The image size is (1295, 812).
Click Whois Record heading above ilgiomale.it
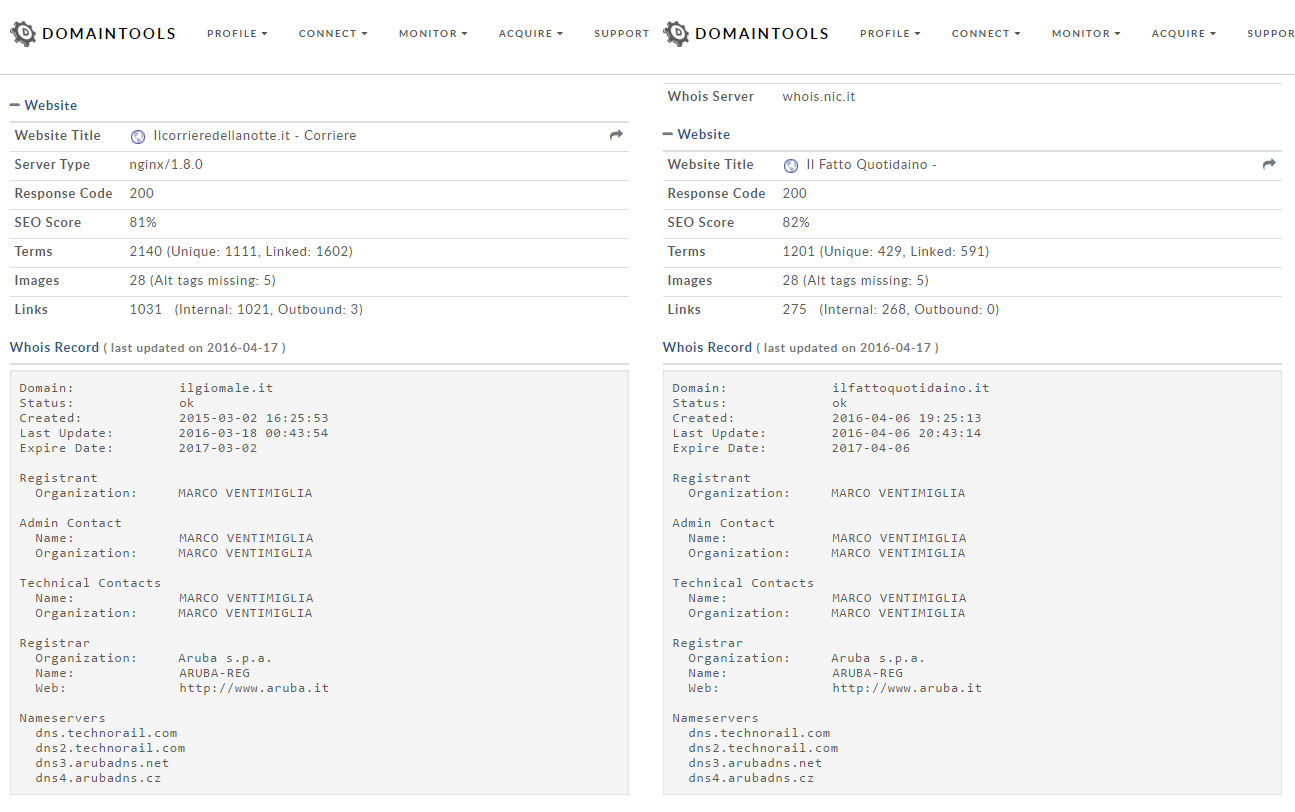[54, 347]
